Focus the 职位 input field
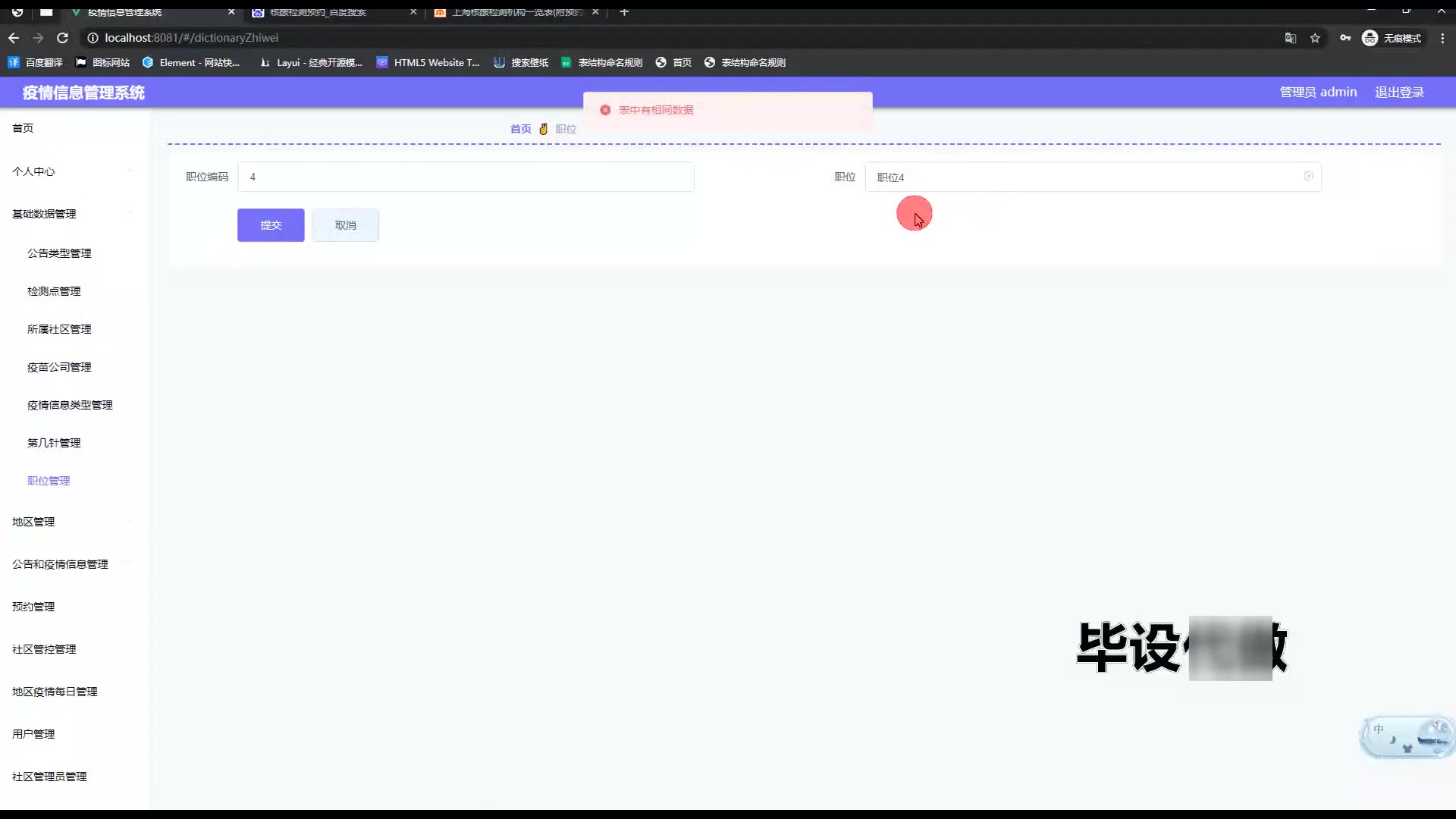 (x=1093, y=177)
